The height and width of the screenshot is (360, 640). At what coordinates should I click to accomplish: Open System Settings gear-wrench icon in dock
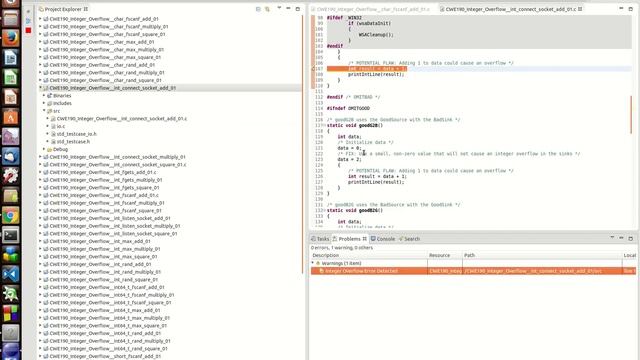(x=11, y=176)
